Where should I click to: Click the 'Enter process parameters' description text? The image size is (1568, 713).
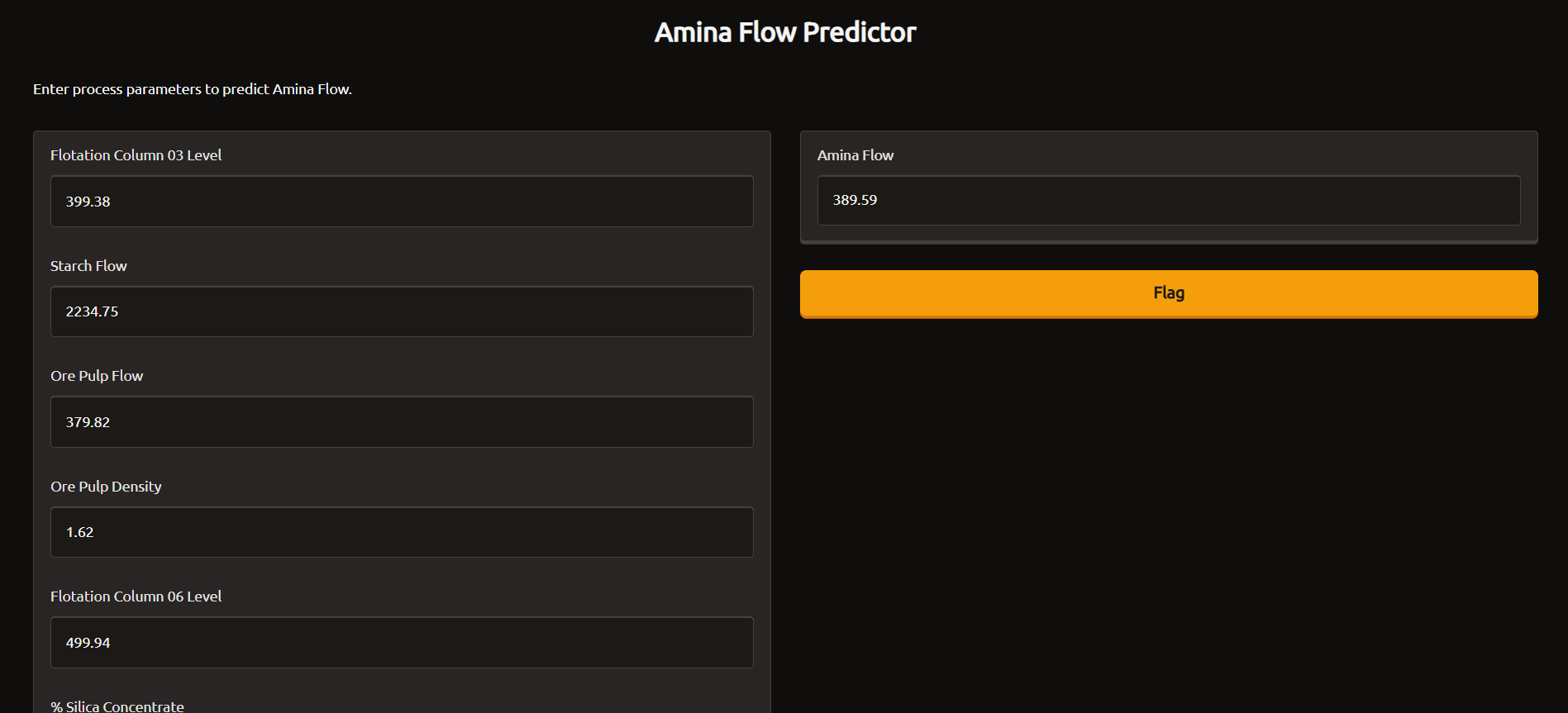click(x=193, y=89)
